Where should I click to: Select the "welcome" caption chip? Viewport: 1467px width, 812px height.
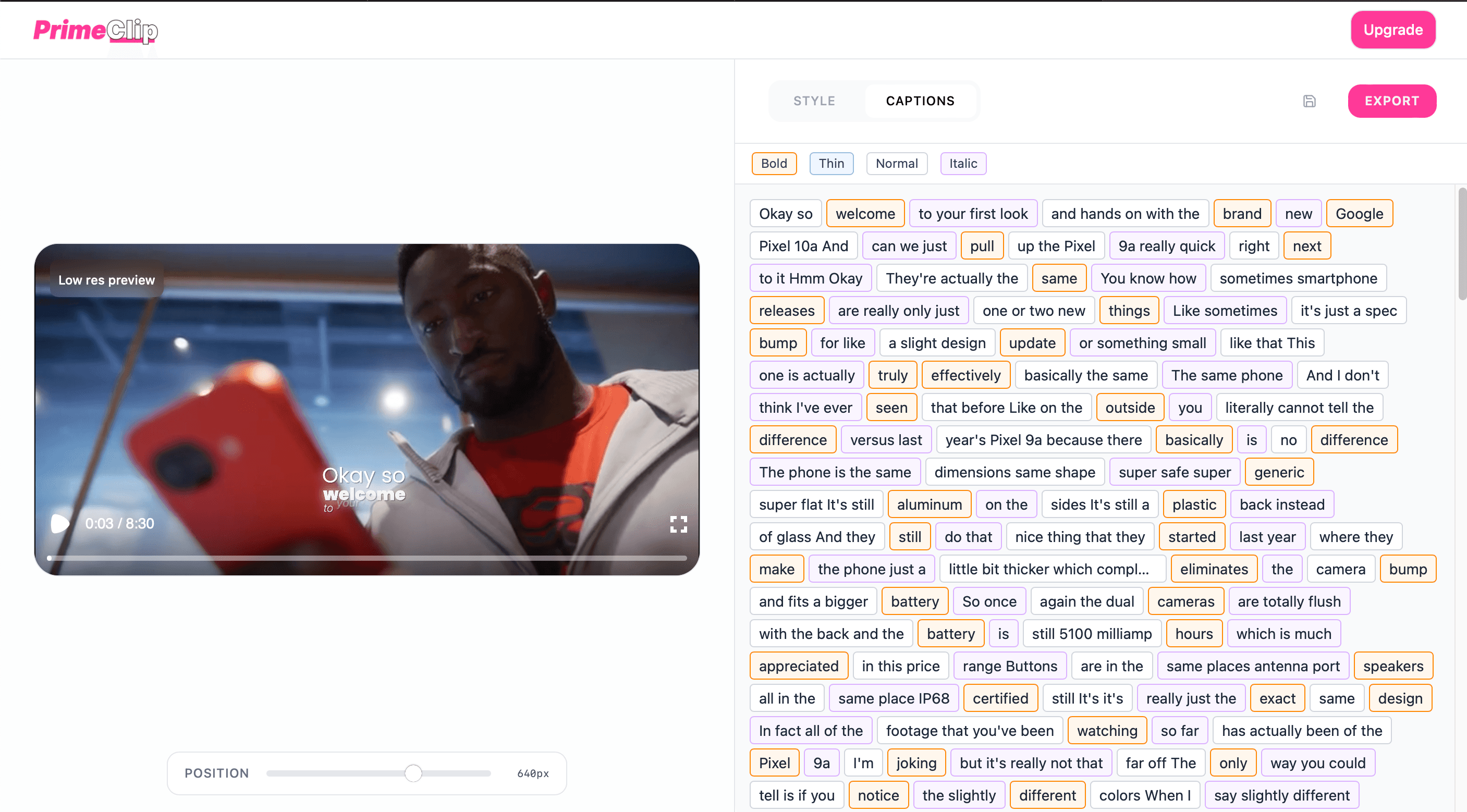[x=865, y=213]
